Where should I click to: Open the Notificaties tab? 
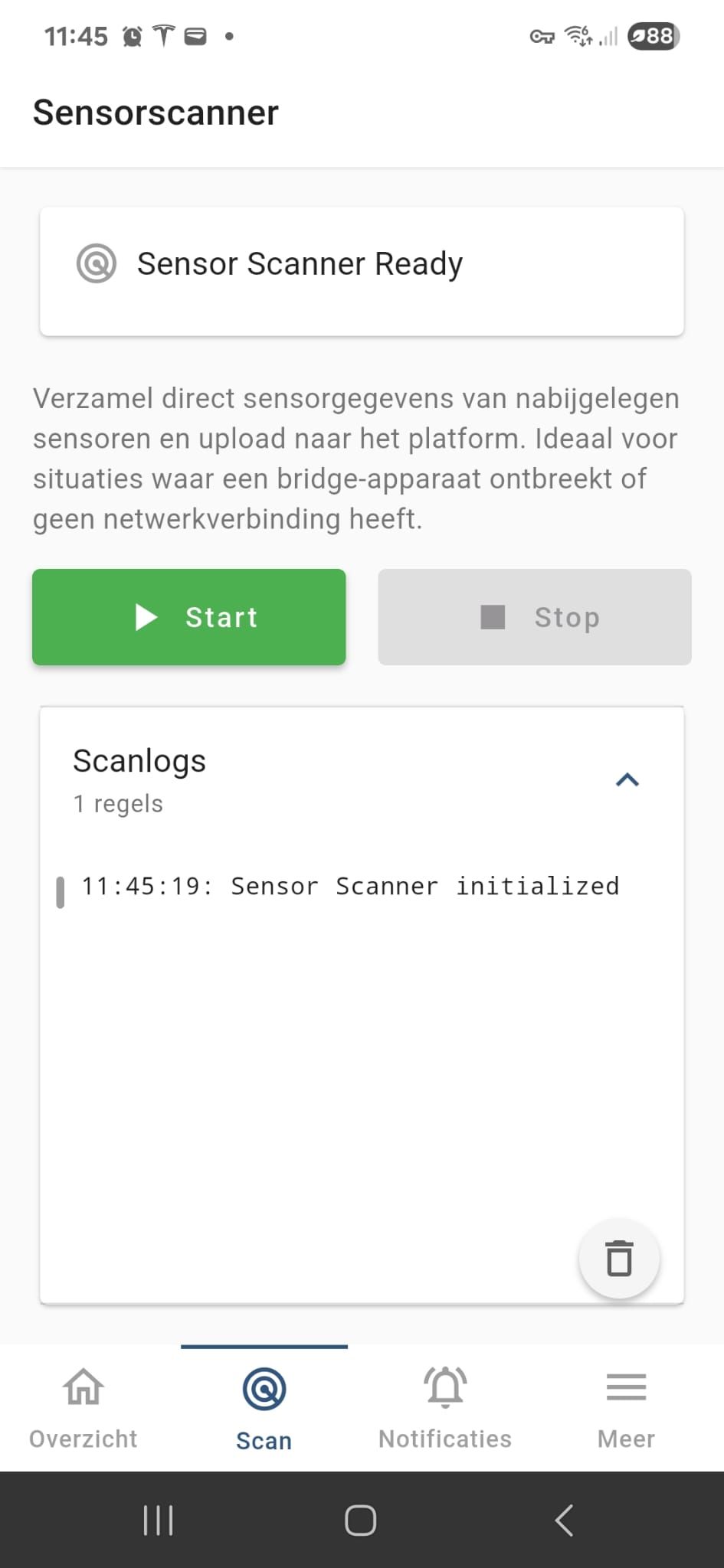444,1409
